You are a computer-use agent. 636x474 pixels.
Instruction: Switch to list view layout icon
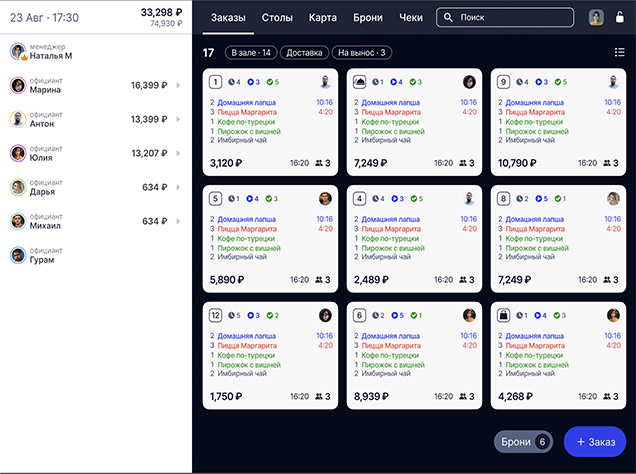click(619, 53)
